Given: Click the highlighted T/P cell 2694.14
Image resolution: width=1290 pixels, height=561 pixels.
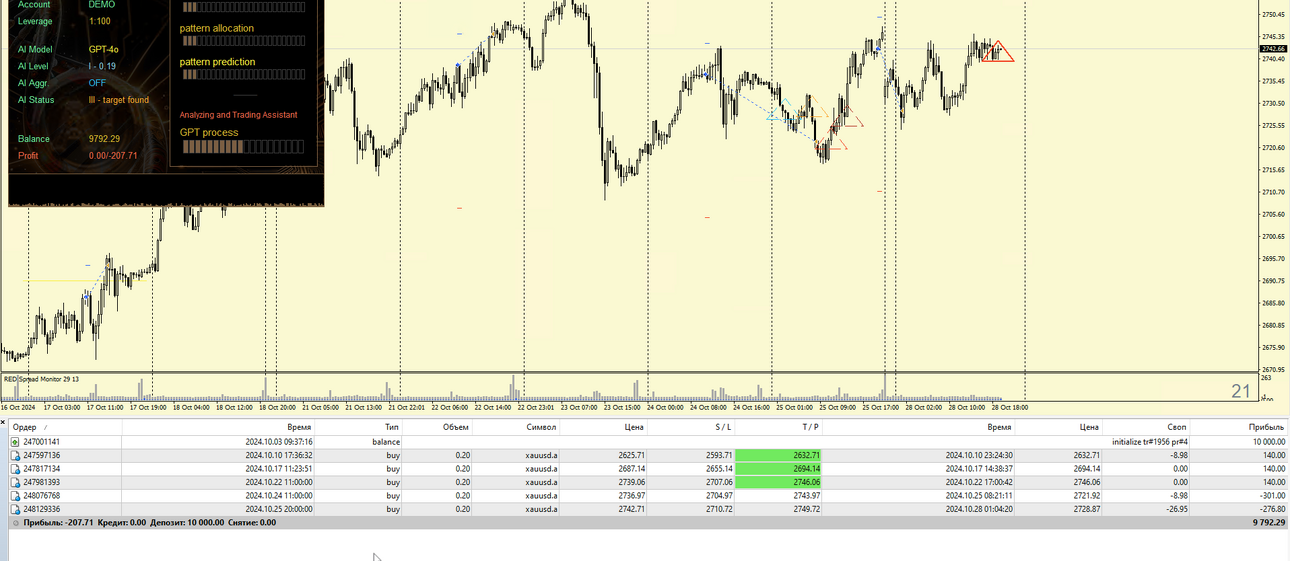Looking at the screenshot, I should [x=779, y=468].
